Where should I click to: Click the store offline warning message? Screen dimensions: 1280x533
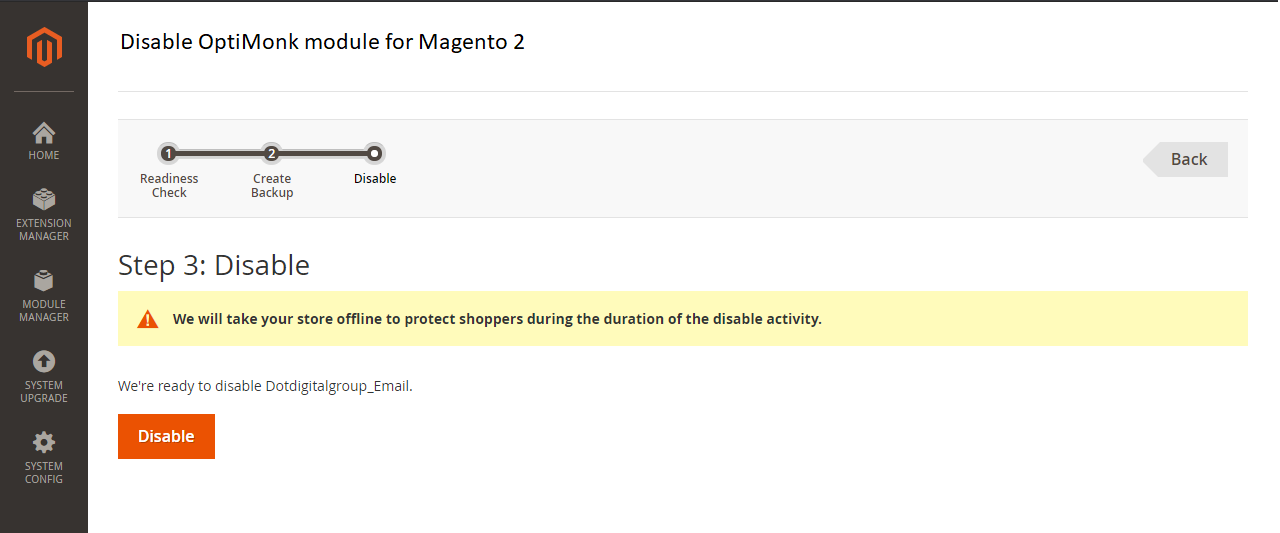click(497, 319)
